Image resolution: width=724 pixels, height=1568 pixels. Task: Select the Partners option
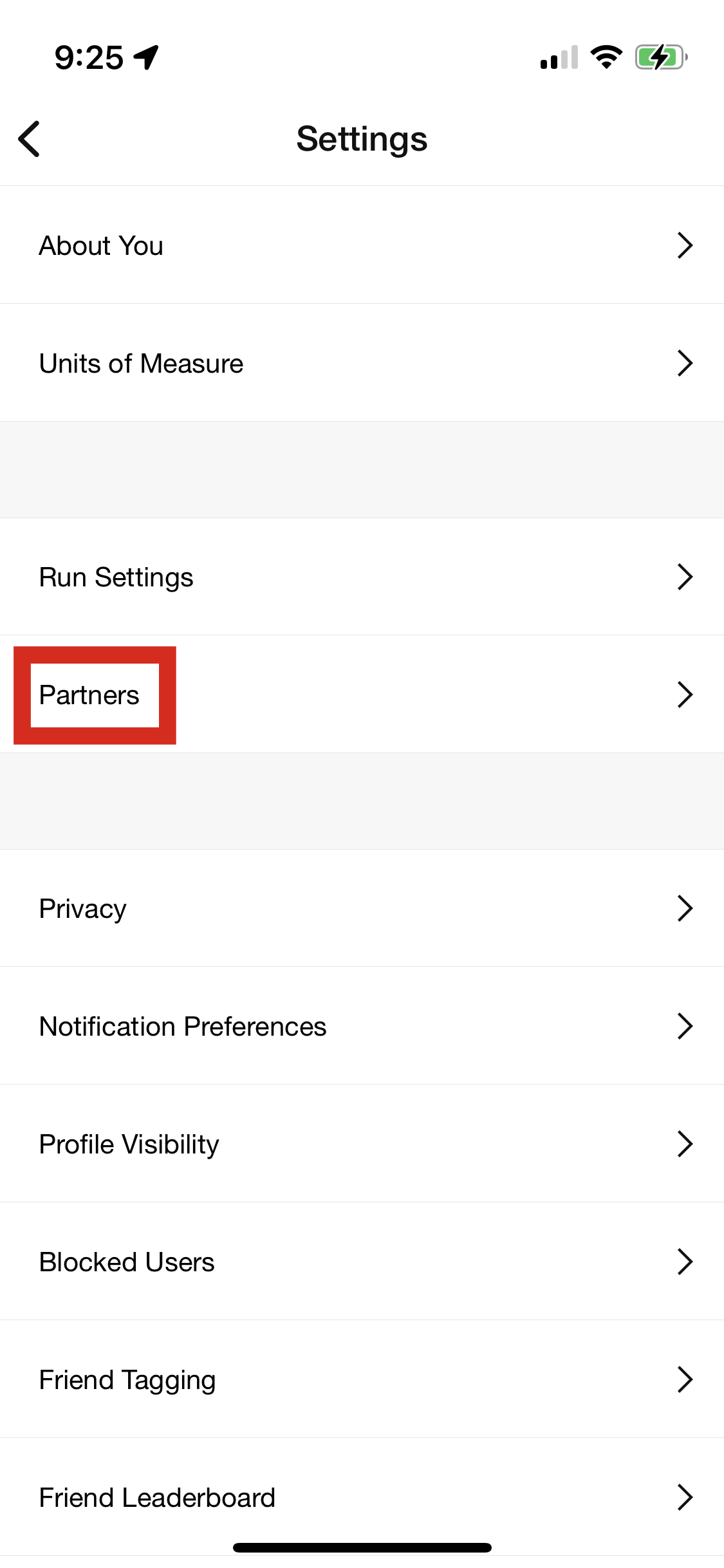click(x=89, y=695)
